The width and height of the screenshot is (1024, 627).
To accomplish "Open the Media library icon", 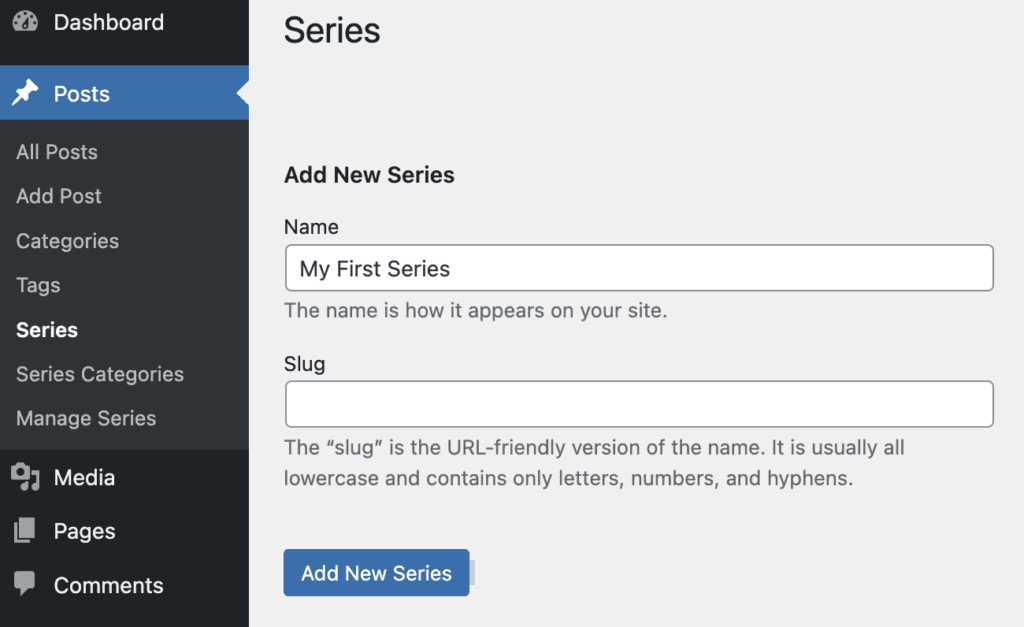I will pos(24,477).
